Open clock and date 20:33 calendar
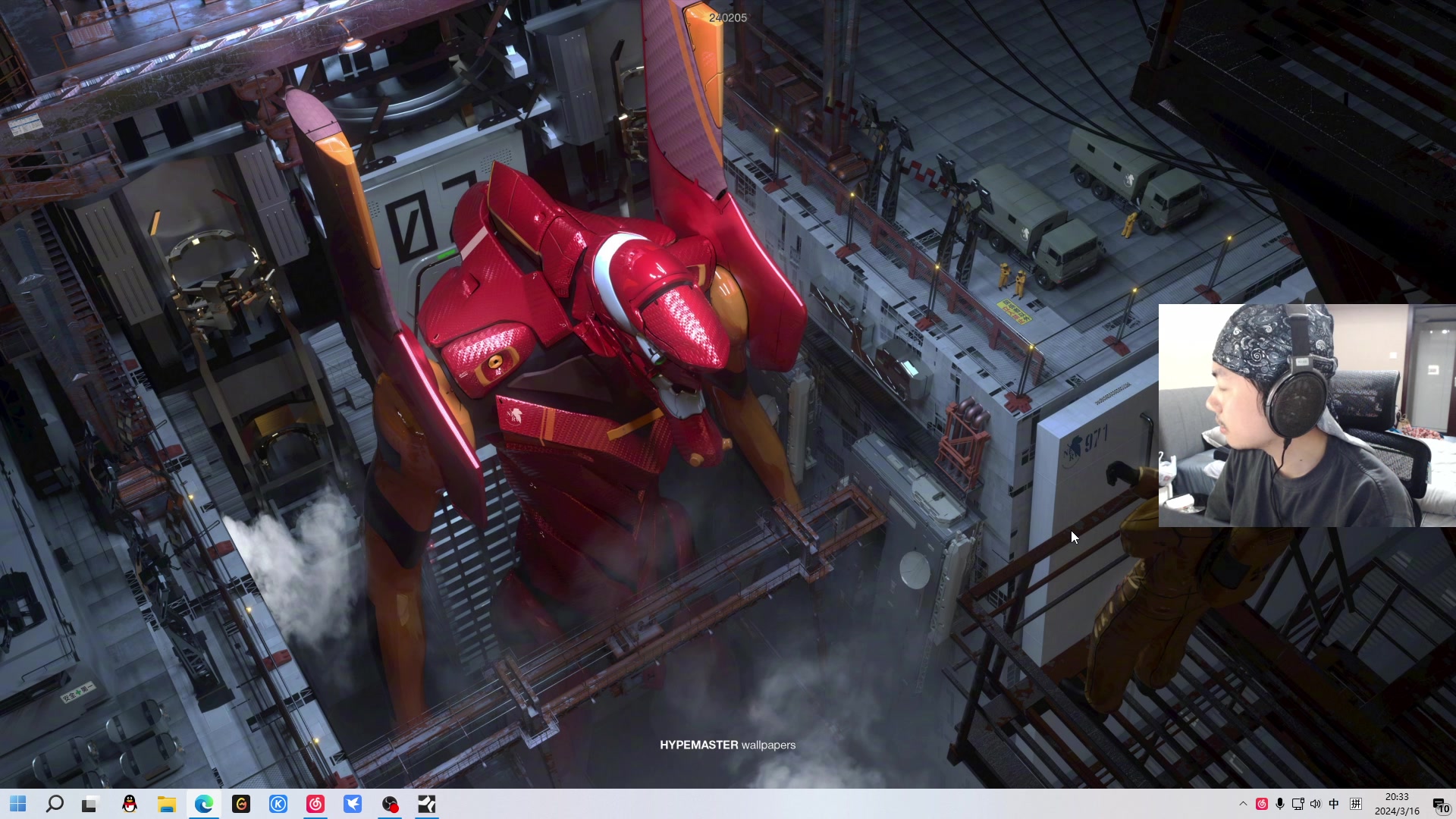The height and width of the screenshot is (819, 1456). click(1397, 804)
